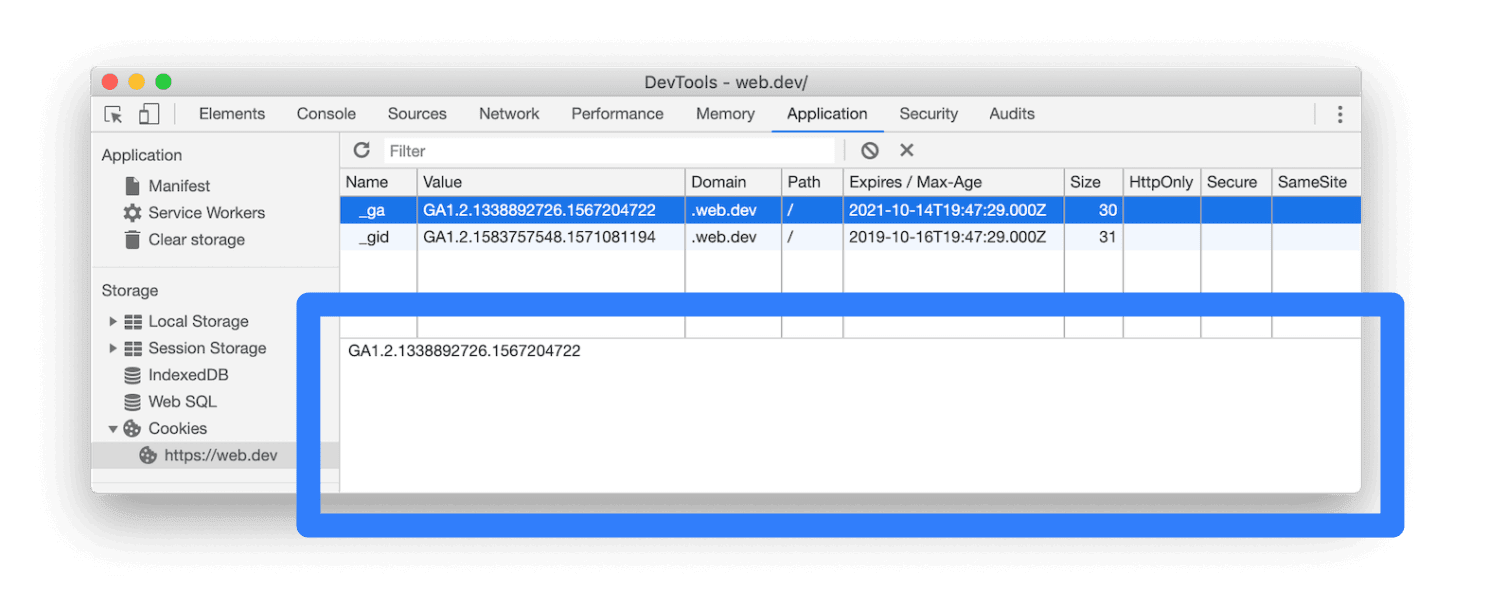
Task: Clear all cookies with the block icon
Action: (870, 150)
